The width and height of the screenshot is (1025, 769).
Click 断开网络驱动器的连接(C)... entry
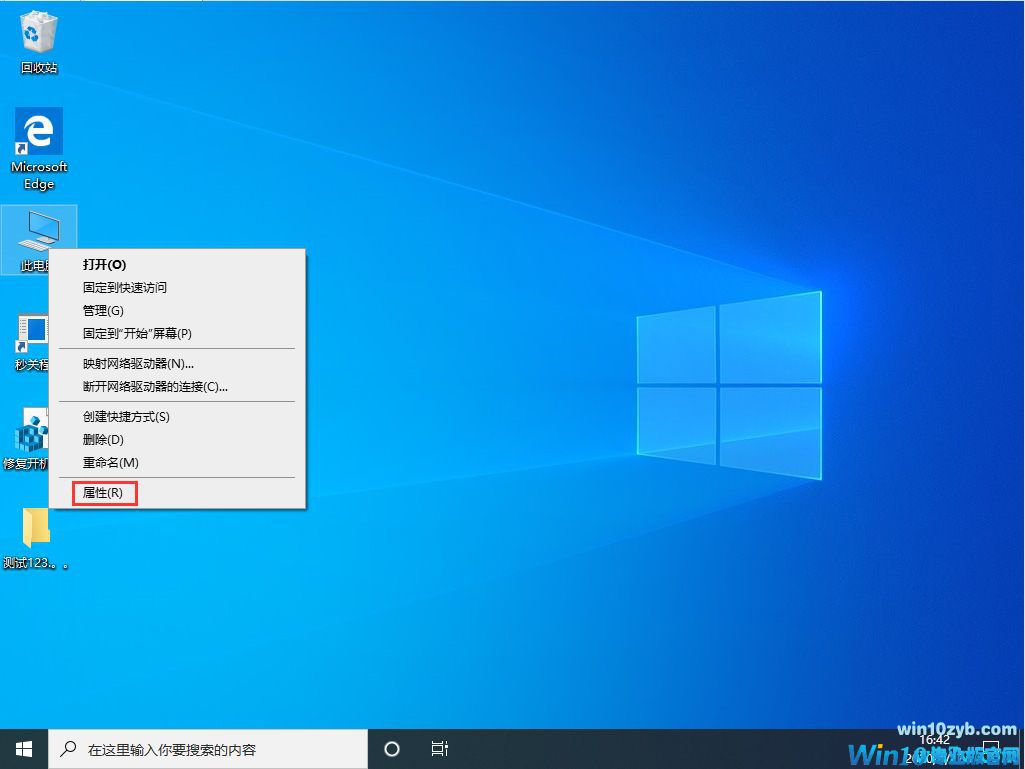[155, 387]
